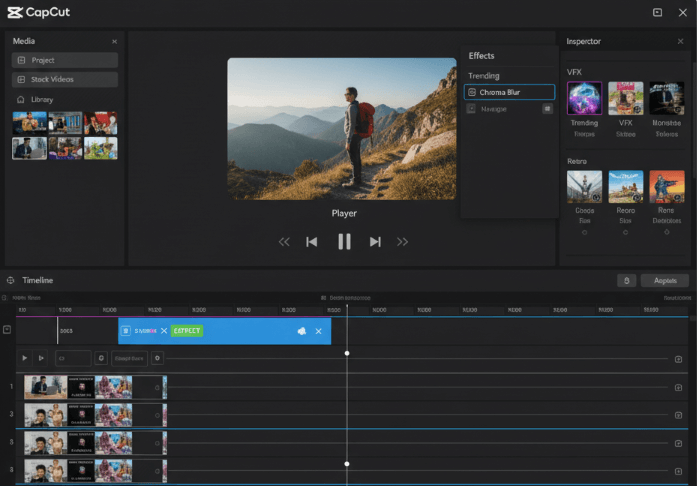This screenshot has width=697, height=486.
Task: Close the Media panel
Action: [x=114, y=41]
